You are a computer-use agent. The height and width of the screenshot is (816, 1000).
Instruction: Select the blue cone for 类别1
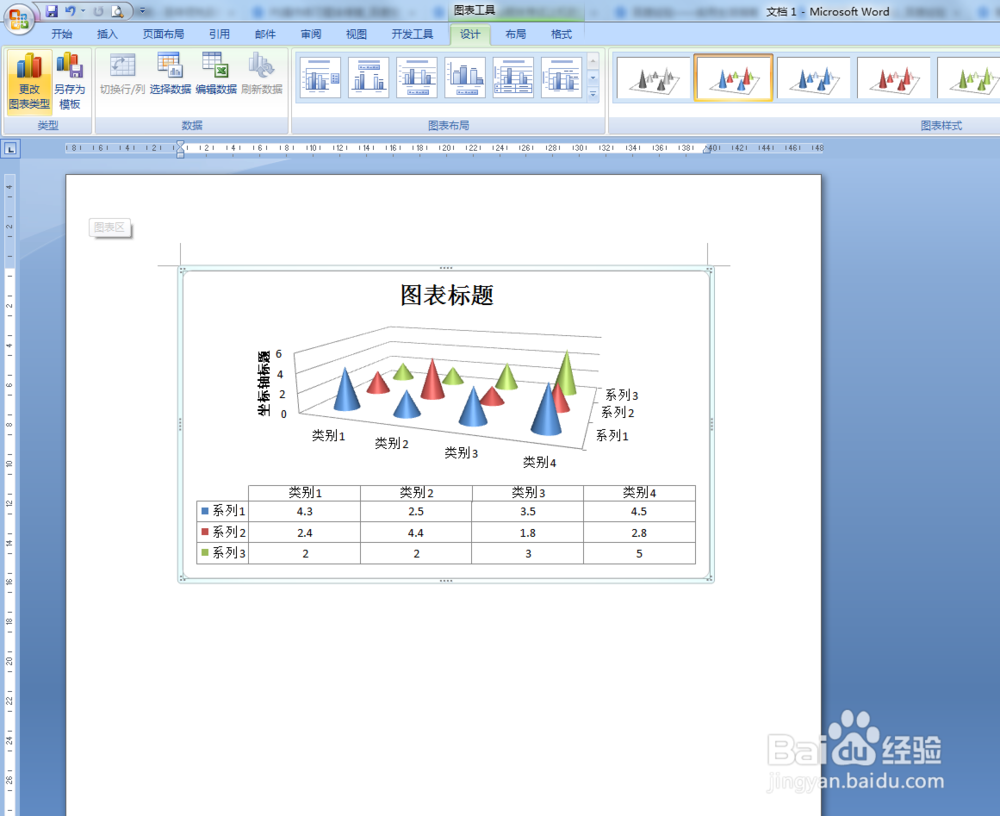point(346,390)
